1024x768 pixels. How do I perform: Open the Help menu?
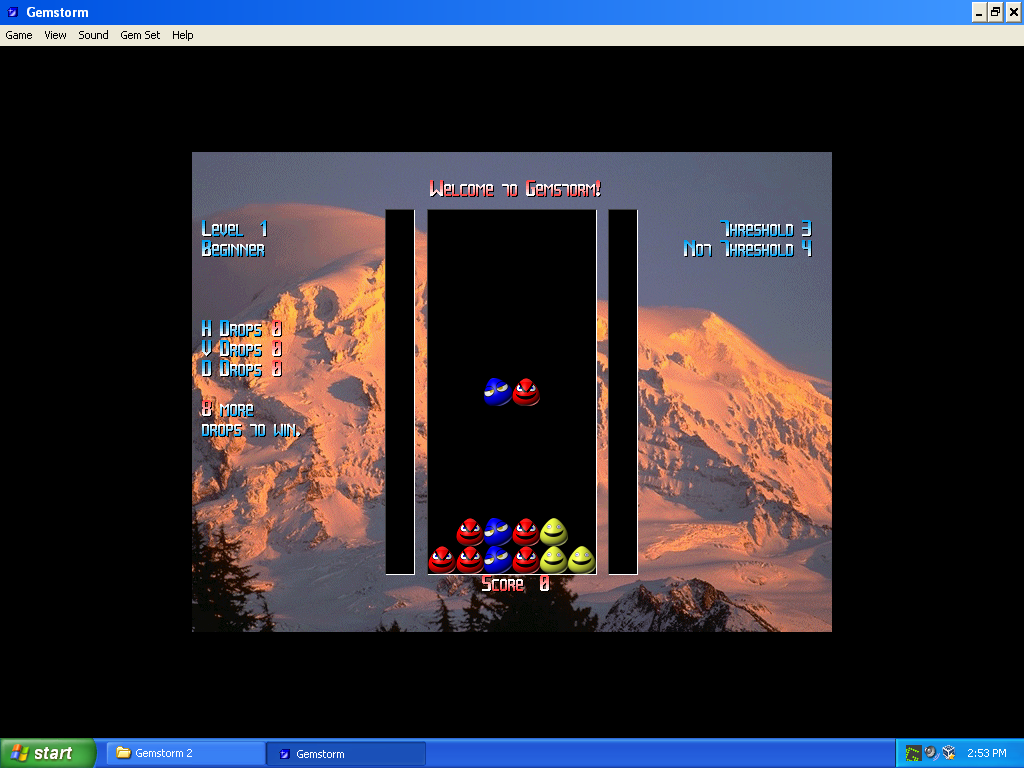[182, 35]
